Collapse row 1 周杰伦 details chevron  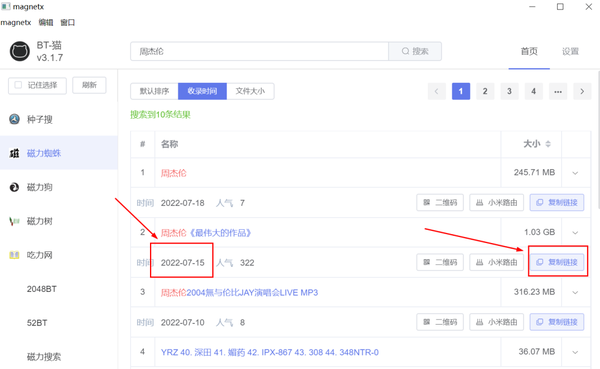[575, 173]
